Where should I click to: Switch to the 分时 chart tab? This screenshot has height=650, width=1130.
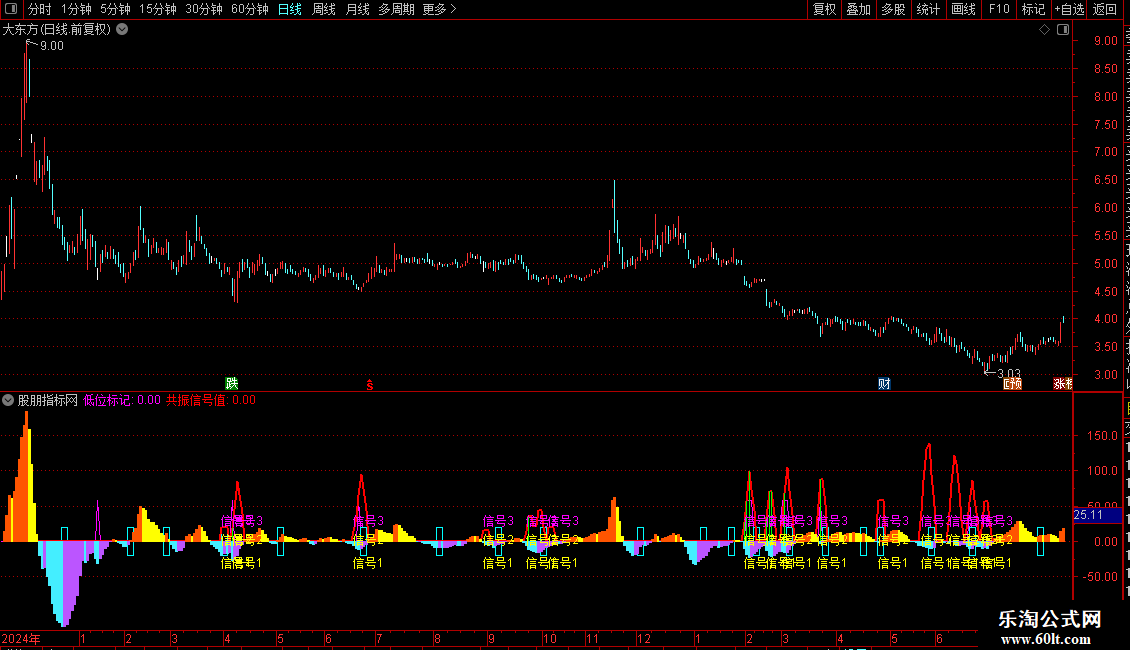pos(40,9)
